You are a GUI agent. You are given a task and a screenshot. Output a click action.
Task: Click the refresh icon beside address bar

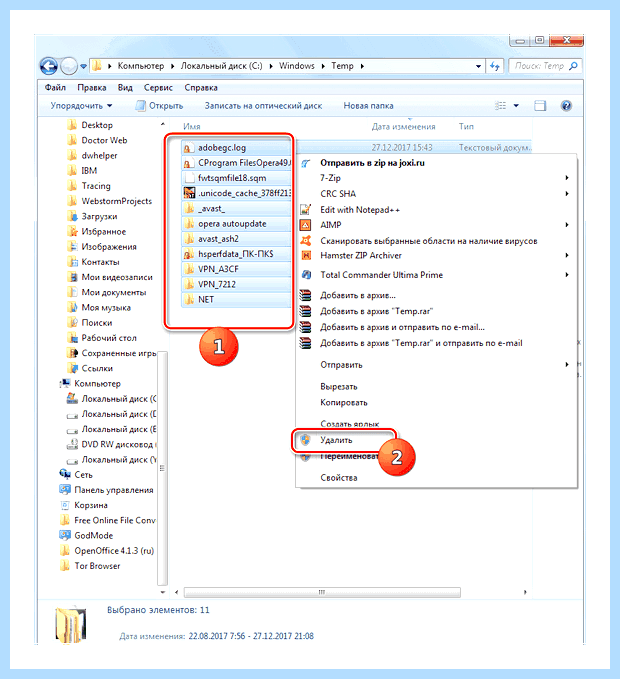pos(495,66)
